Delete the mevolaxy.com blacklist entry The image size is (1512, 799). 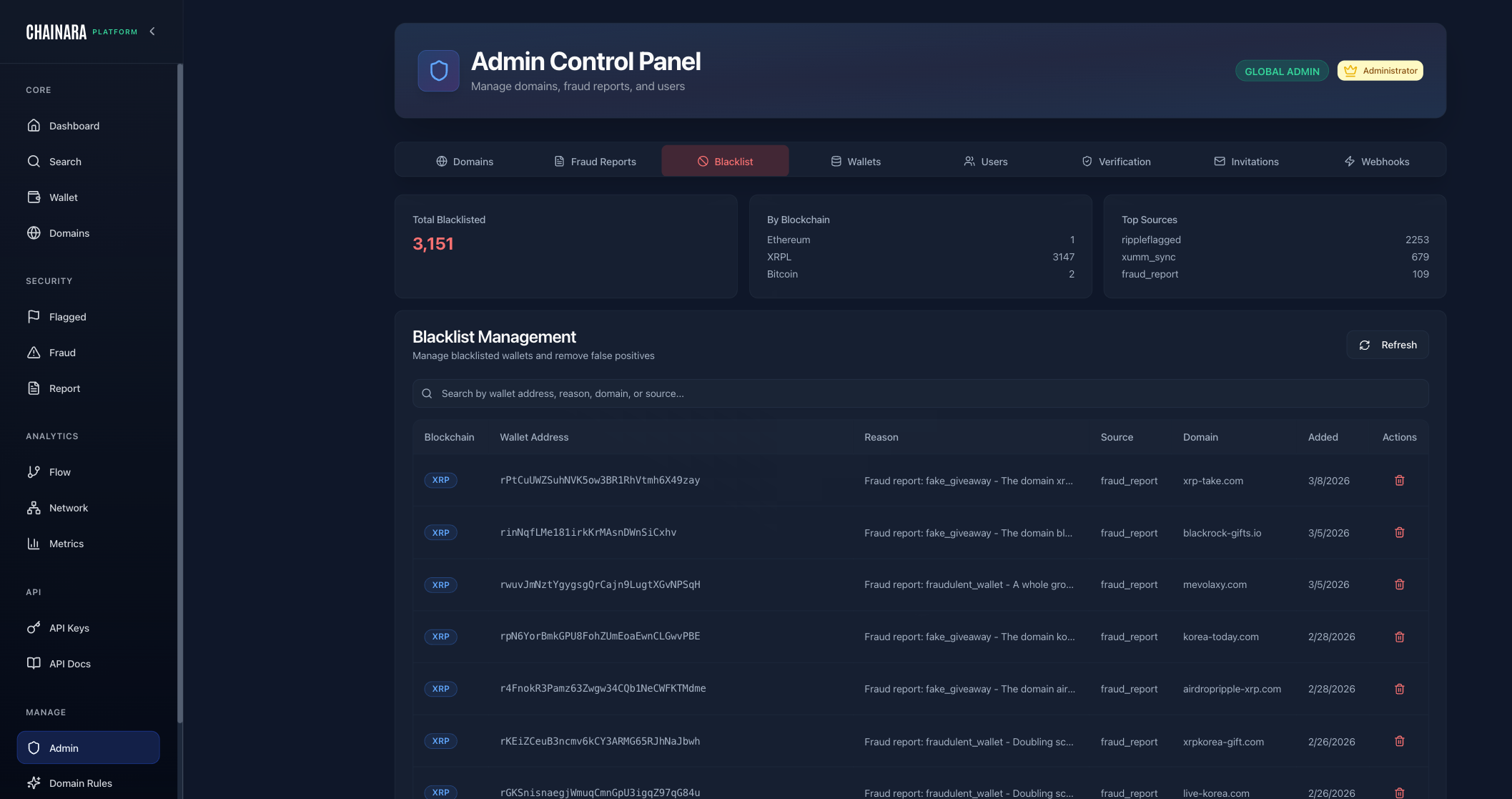[1400, 584]
